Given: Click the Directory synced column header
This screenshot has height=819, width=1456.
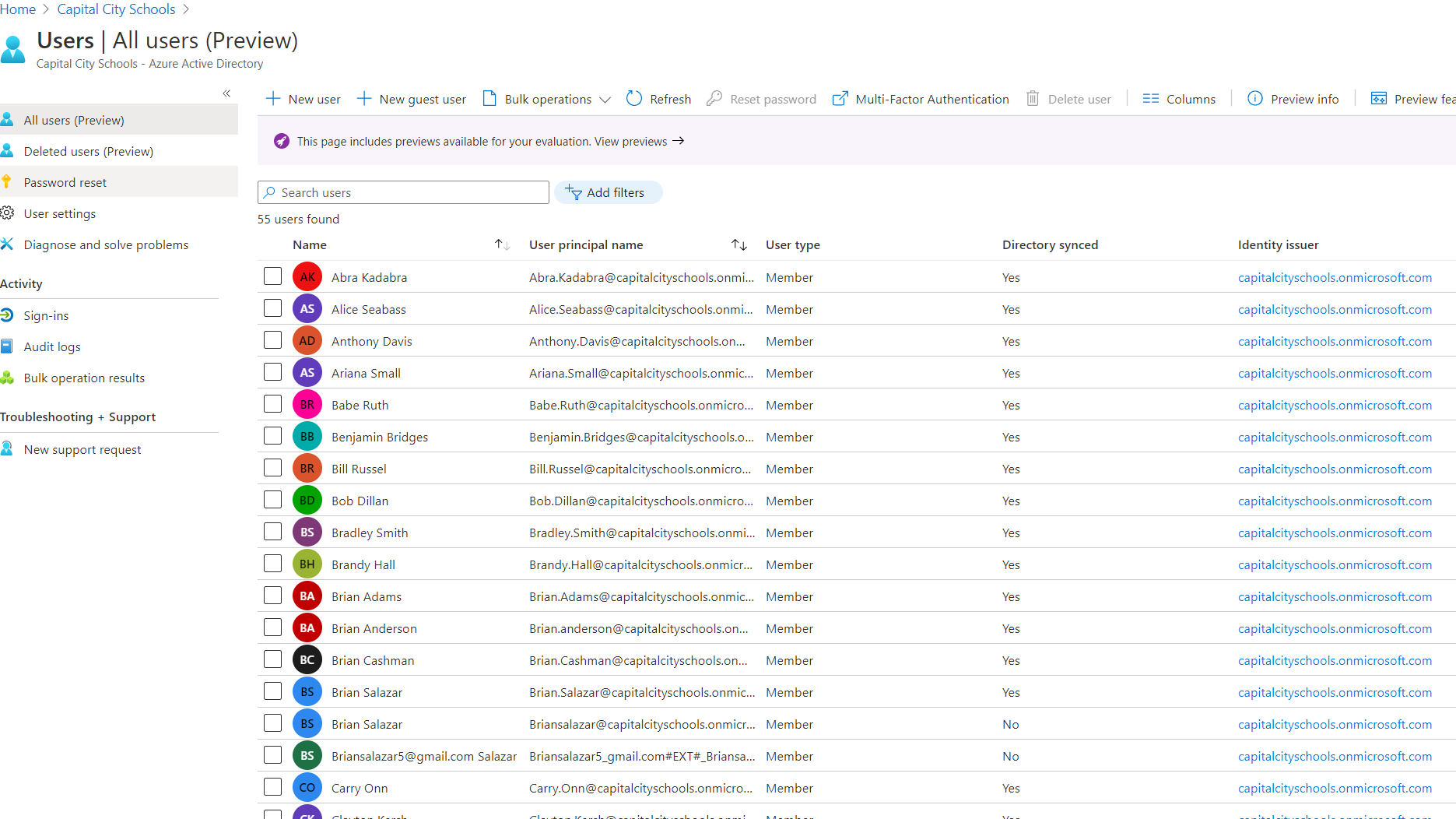Looking at the screenshot, I should 1050,244.
